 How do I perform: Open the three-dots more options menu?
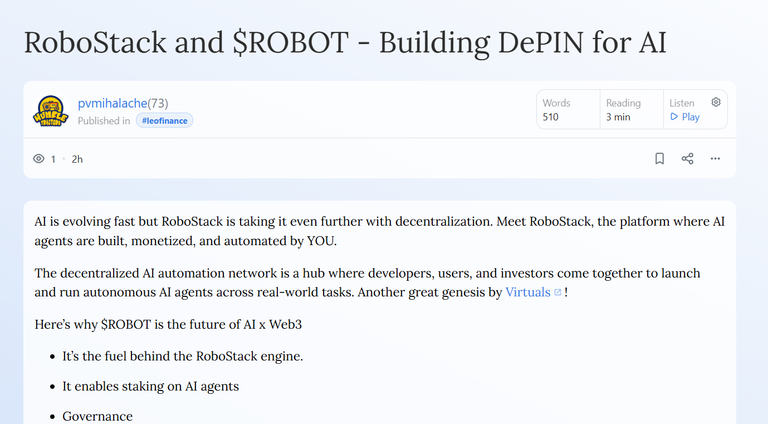[715, 159]
